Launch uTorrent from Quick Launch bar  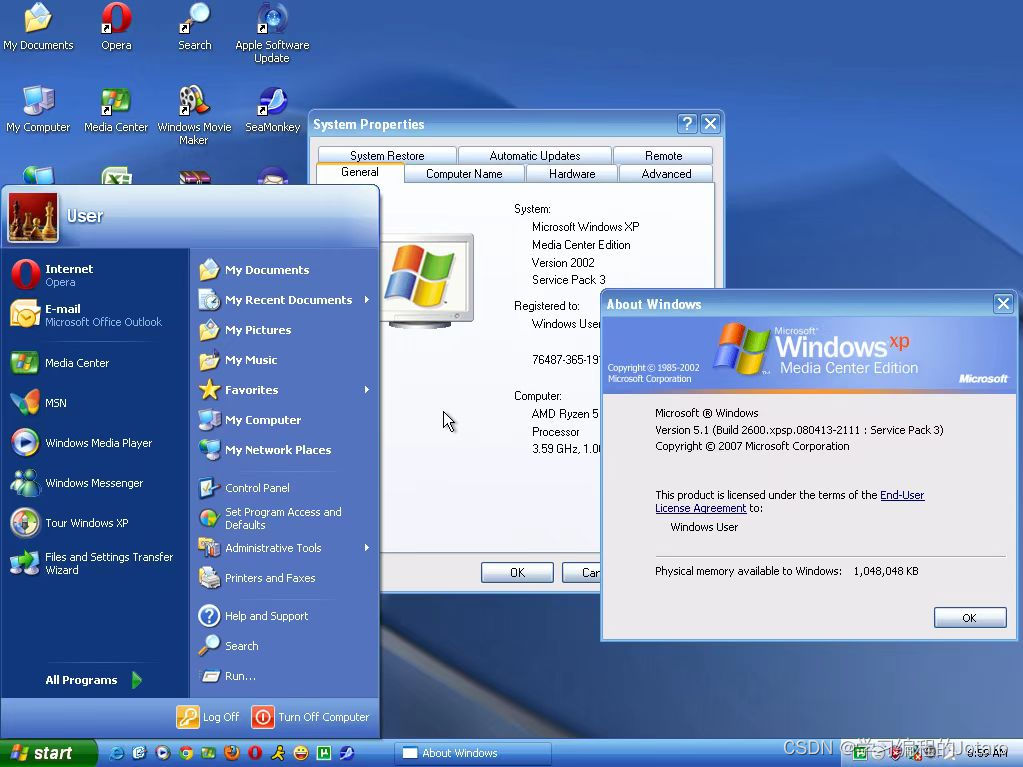324,753
